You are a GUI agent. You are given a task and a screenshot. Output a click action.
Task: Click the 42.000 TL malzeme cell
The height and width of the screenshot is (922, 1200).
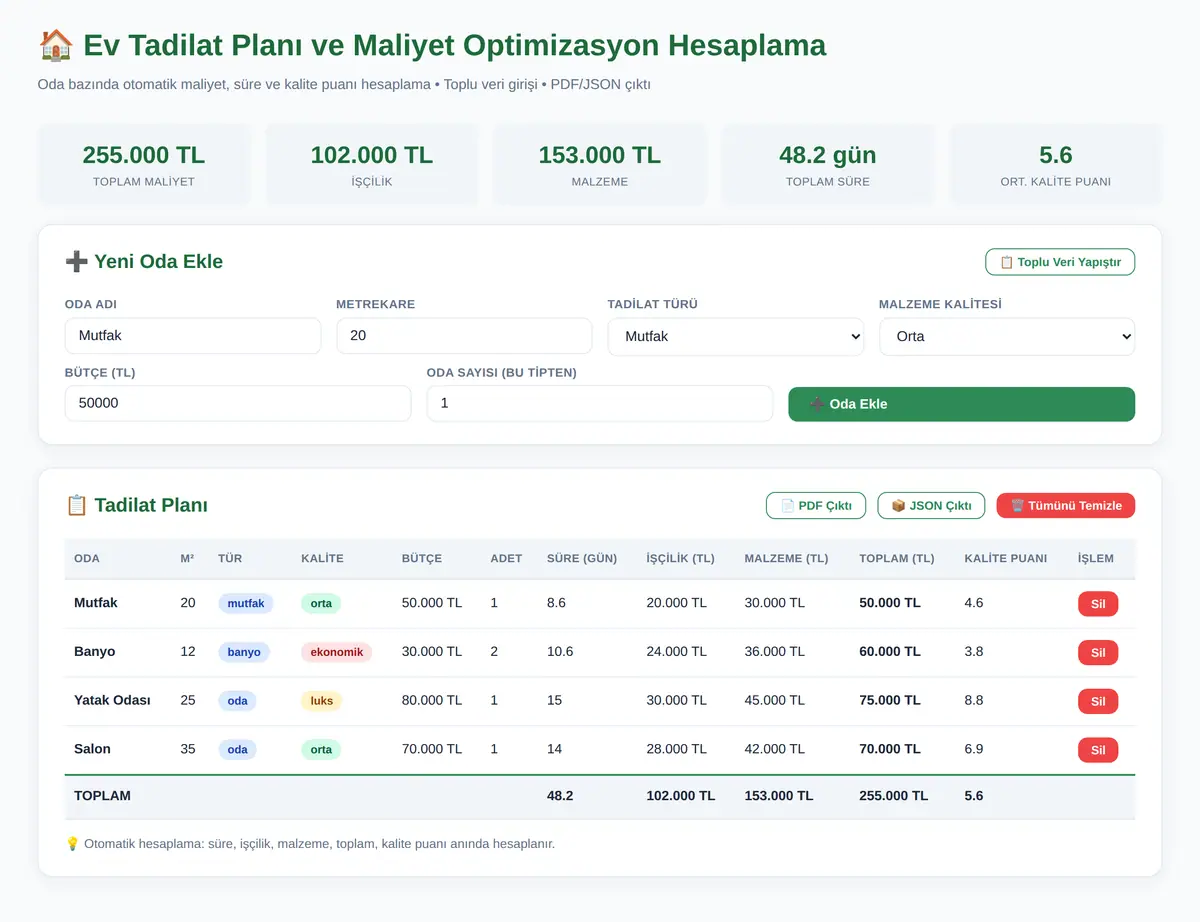coord(775,749)
